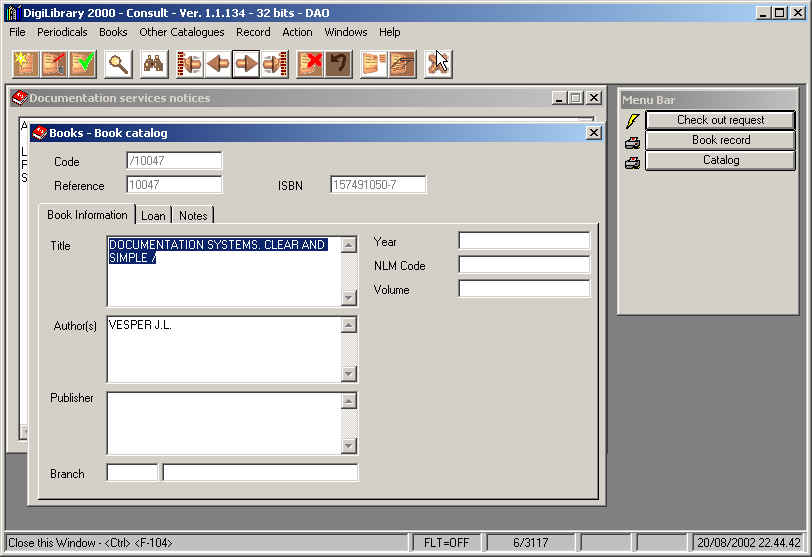Switch to the Notes tab
Screen dimensions: 812x557
pos(193,216)
